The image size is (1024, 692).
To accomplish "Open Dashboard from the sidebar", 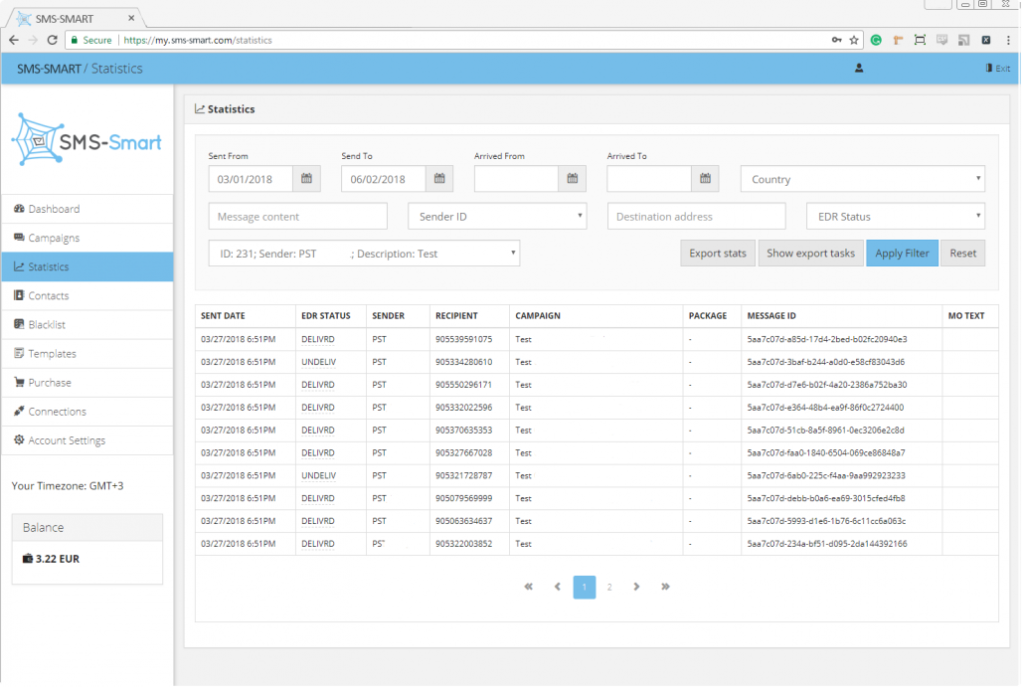I will (x=88, y=209).
